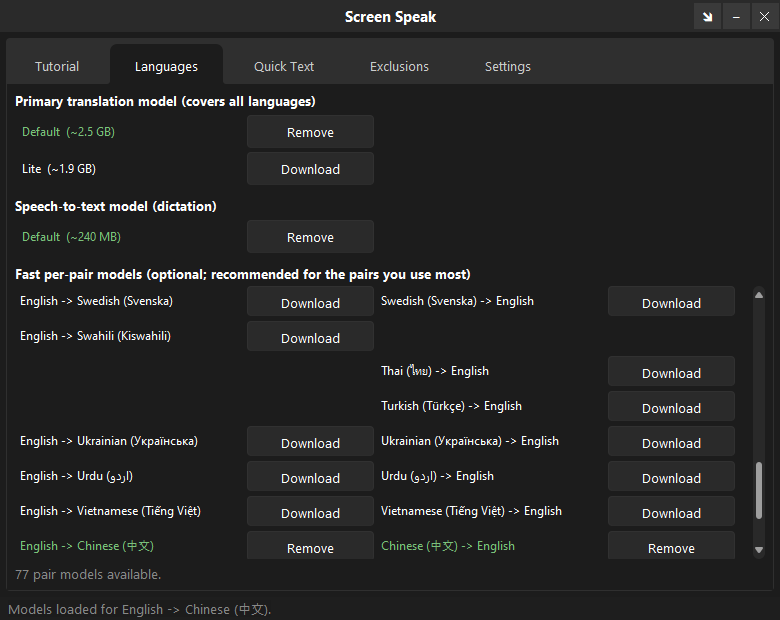Open the Exclusions tab
780x620 pixels.
pos(399,66)
